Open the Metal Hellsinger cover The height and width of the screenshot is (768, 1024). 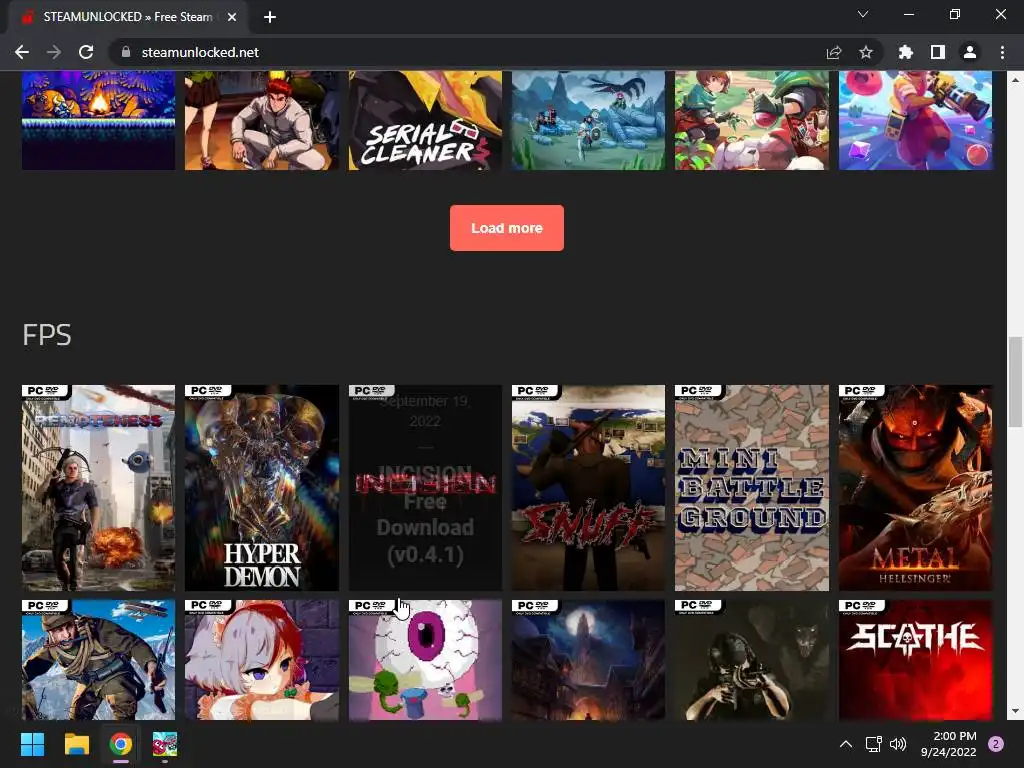916,488
